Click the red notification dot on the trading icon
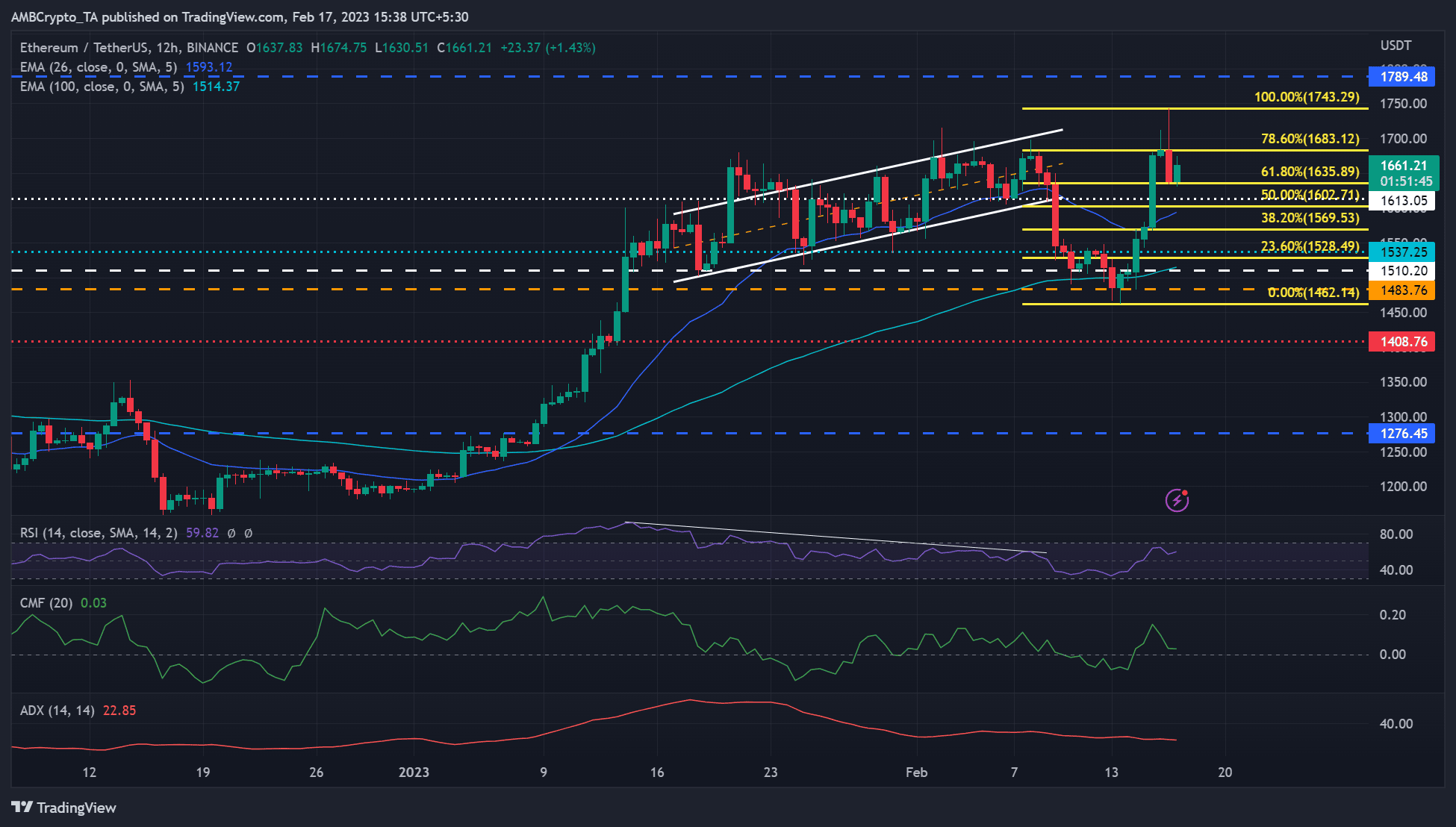This screenshot has height=827, width=1456. (1186, 492)
